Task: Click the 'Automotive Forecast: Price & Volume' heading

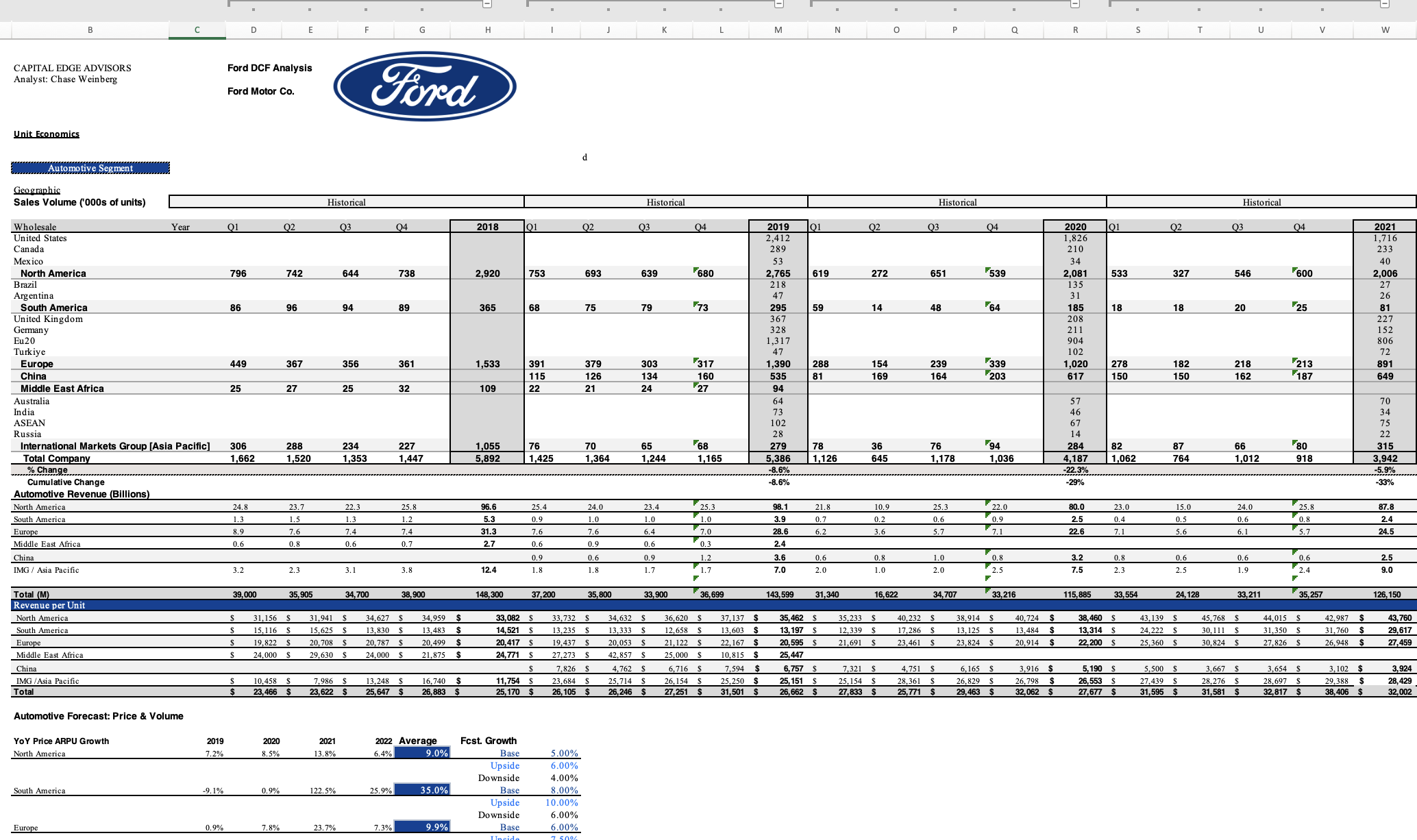Action: 99,716
